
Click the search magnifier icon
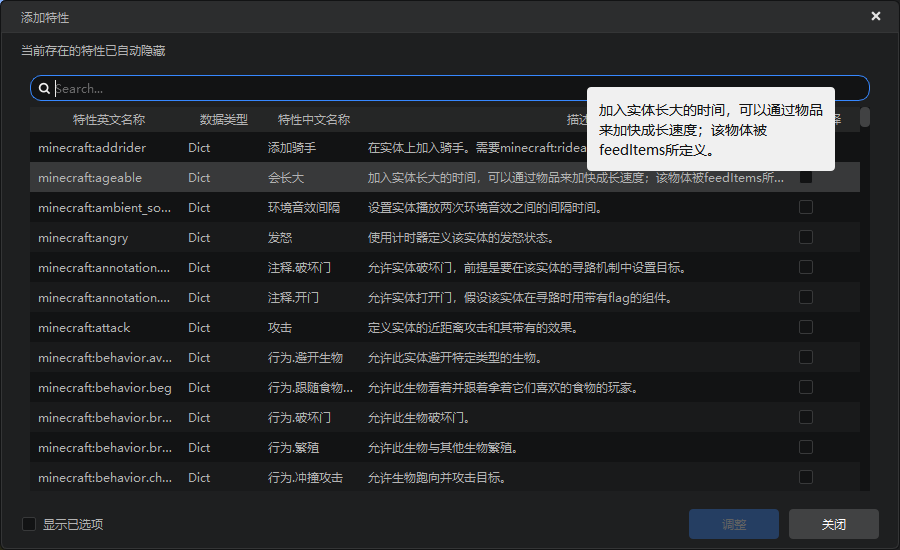[x=44, y=88]
